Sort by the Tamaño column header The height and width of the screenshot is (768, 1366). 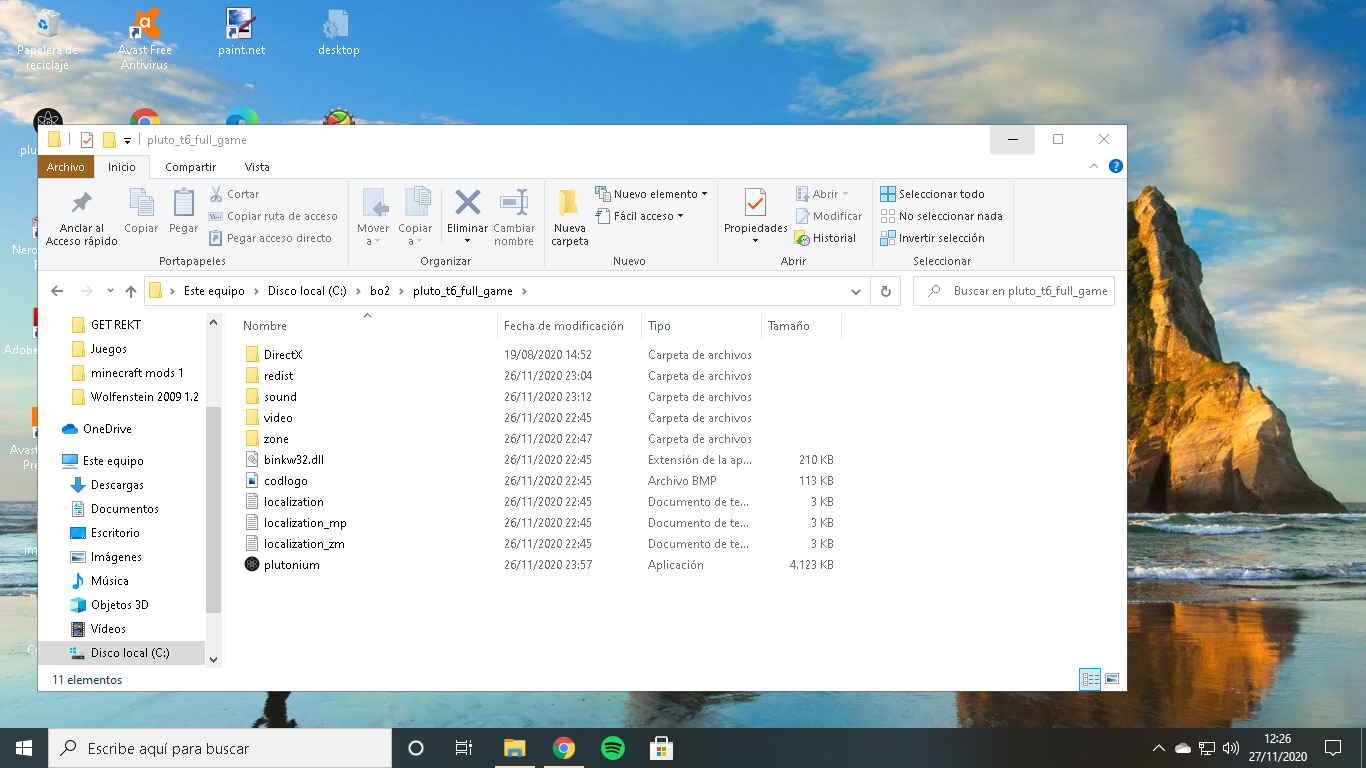tap(789, 326)
